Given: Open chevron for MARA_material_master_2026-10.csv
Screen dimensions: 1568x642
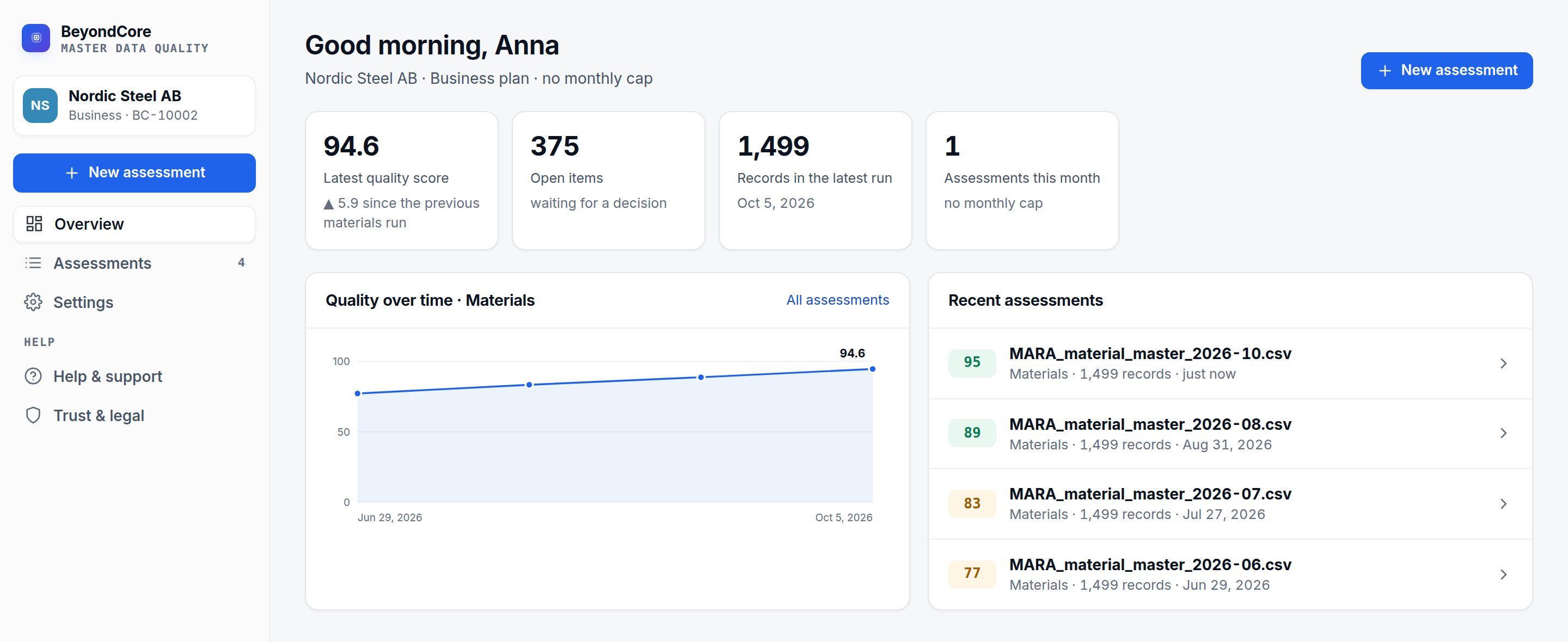Looking at the screenshot, I should pyautogui.click(x=1503, y=363).
